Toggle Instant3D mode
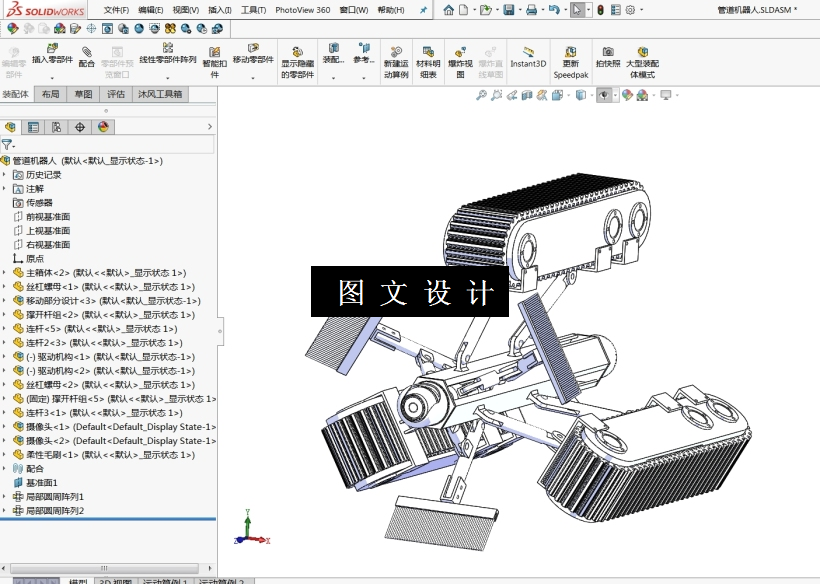This screenshot has width=820, height=584. pos(528,58)
